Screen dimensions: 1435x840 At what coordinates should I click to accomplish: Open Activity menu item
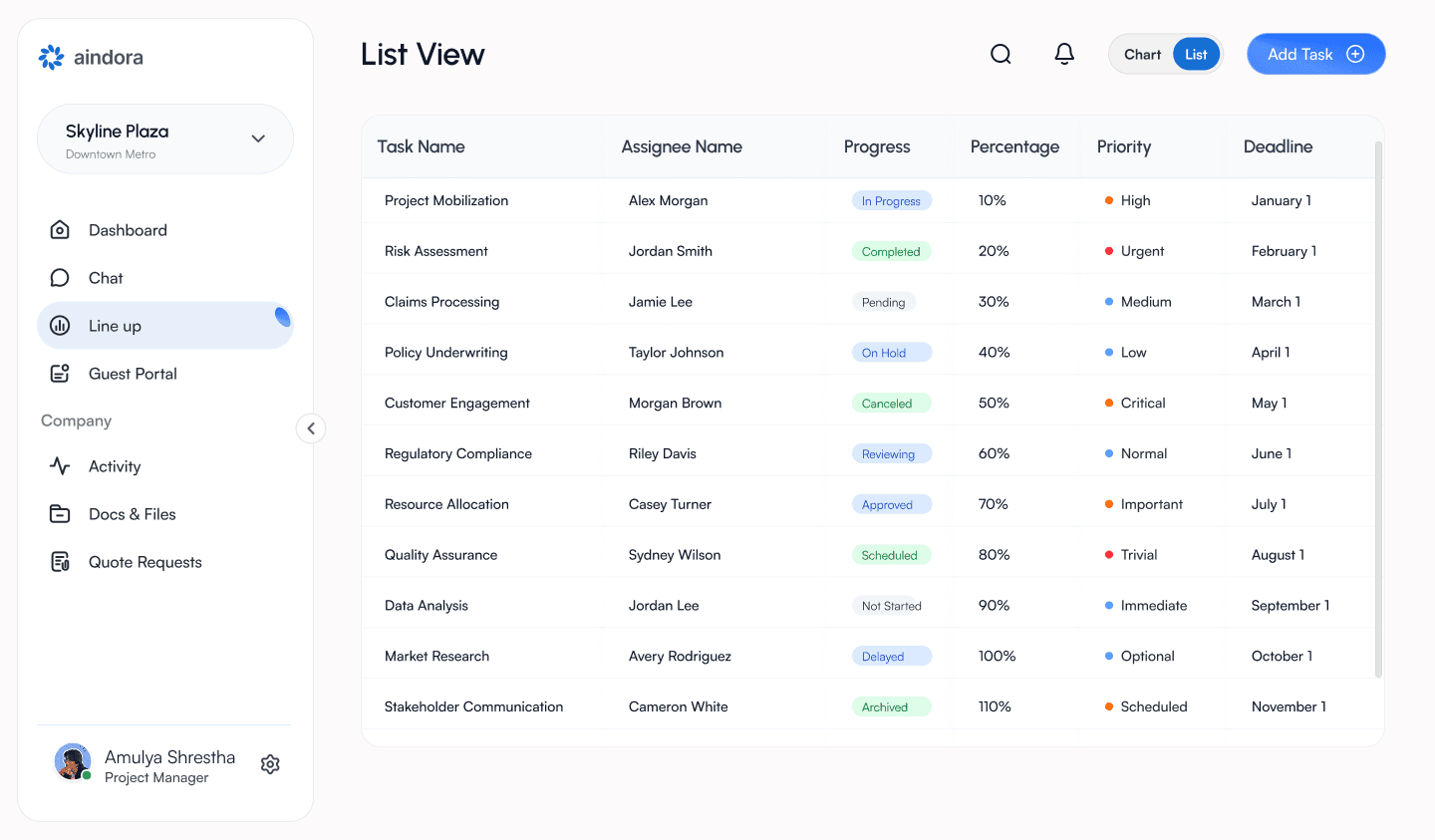(x=165, y=466)
